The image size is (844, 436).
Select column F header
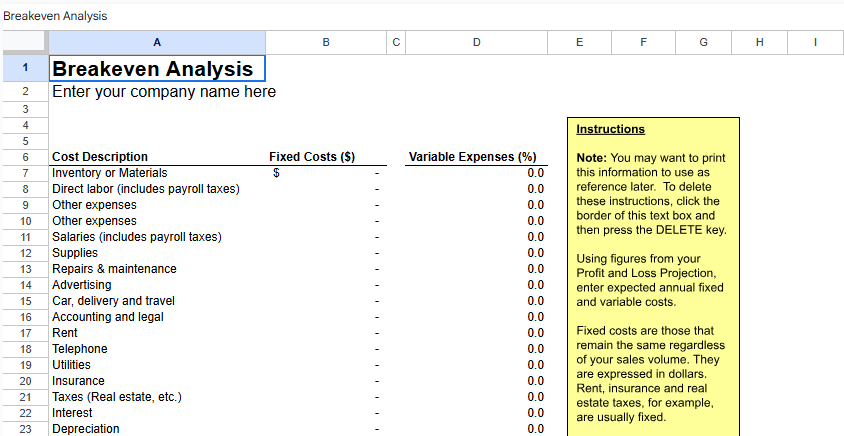(642, 42)
